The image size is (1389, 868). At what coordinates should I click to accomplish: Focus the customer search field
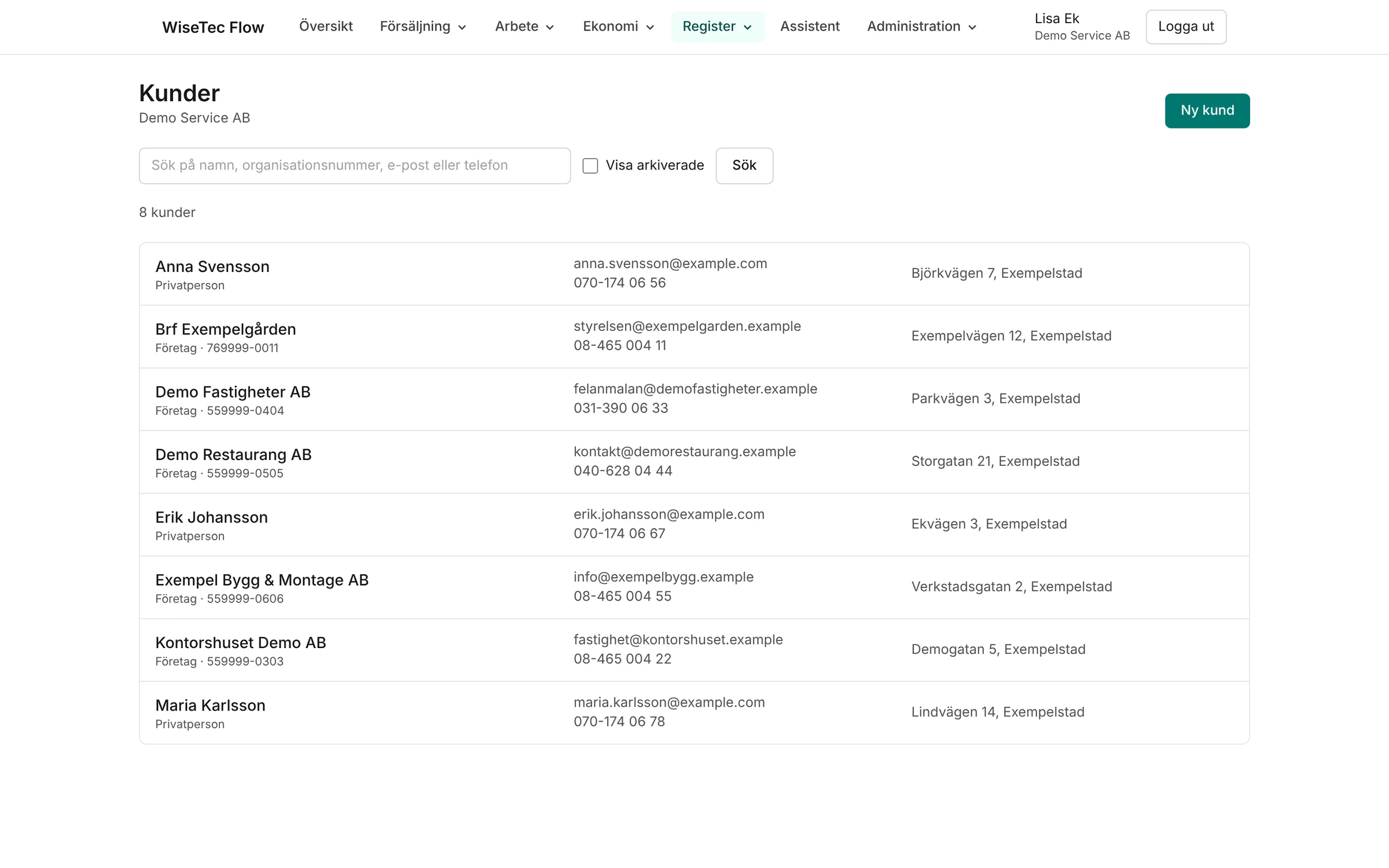(x=355, y=165)
